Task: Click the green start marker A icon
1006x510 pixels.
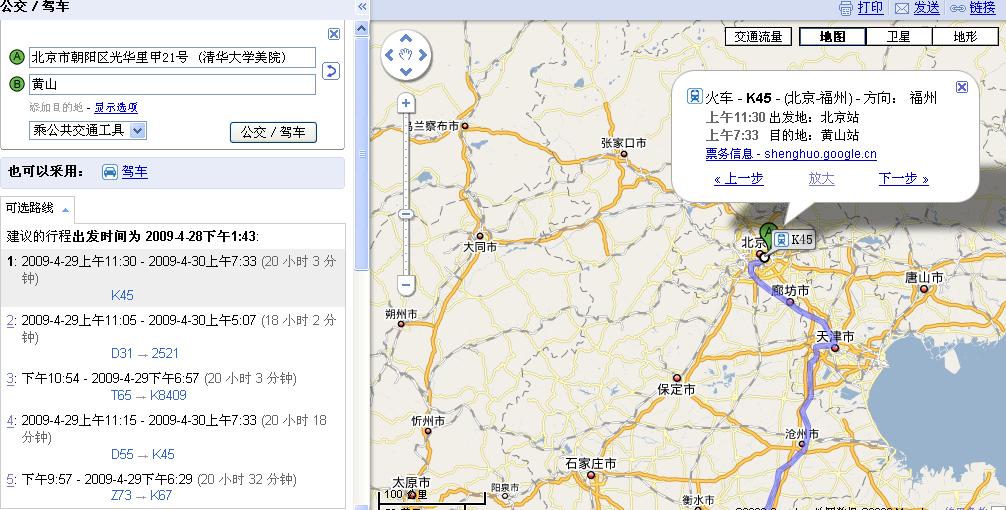Action: click(17, 57)
